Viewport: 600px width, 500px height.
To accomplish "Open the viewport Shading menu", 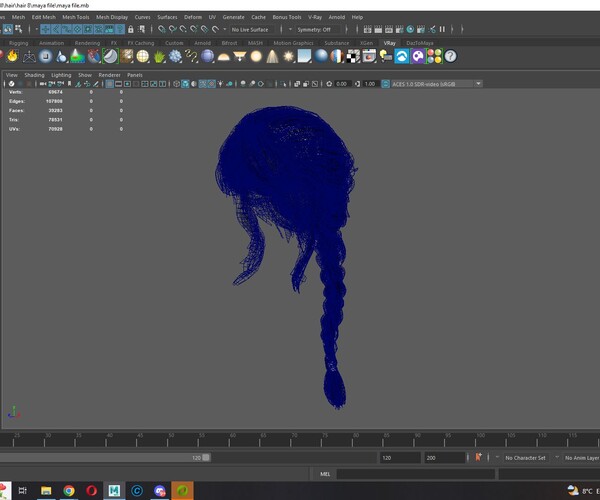I will click(34, 75).
